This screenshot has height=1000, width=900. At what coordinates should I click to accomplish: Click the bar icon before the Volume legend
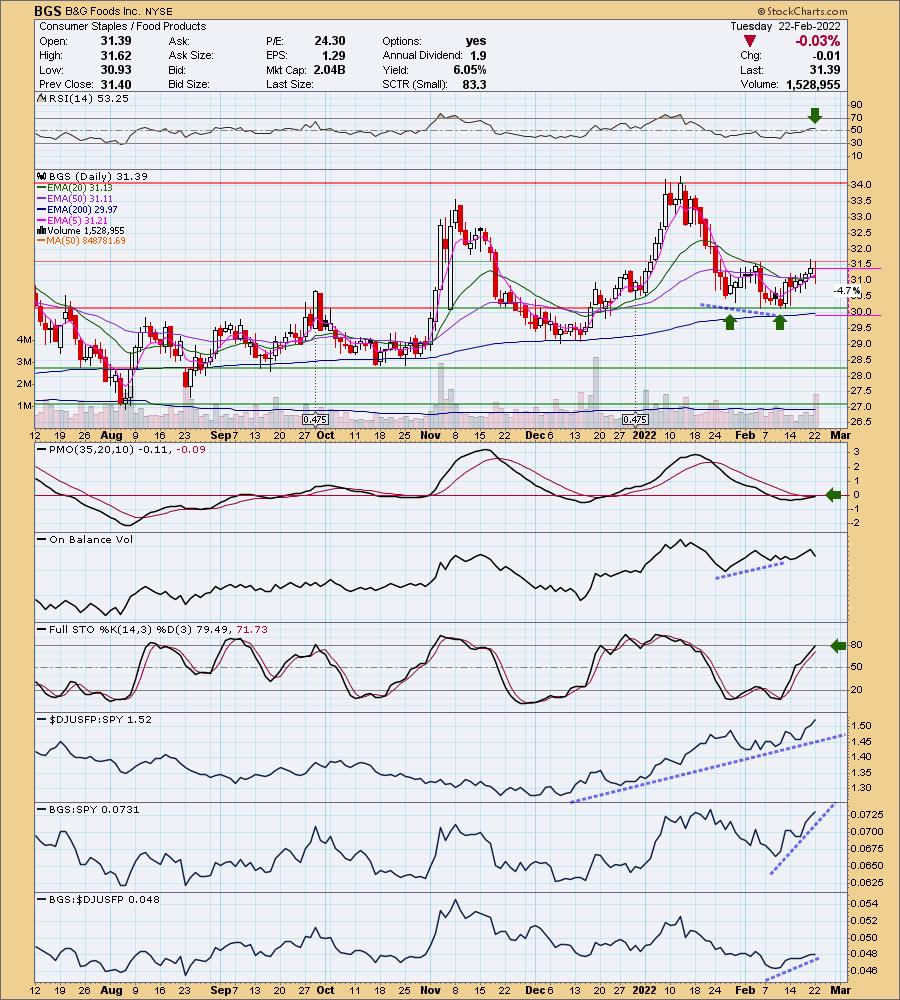[42, 230]
